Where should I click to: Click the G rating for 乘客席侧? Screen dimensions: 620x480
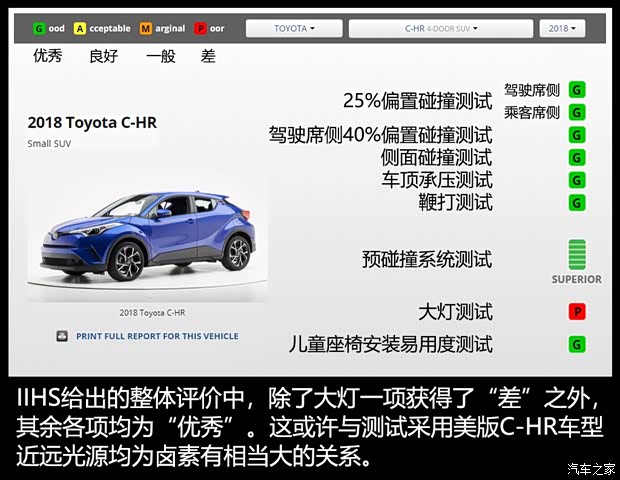click(577, 112)
